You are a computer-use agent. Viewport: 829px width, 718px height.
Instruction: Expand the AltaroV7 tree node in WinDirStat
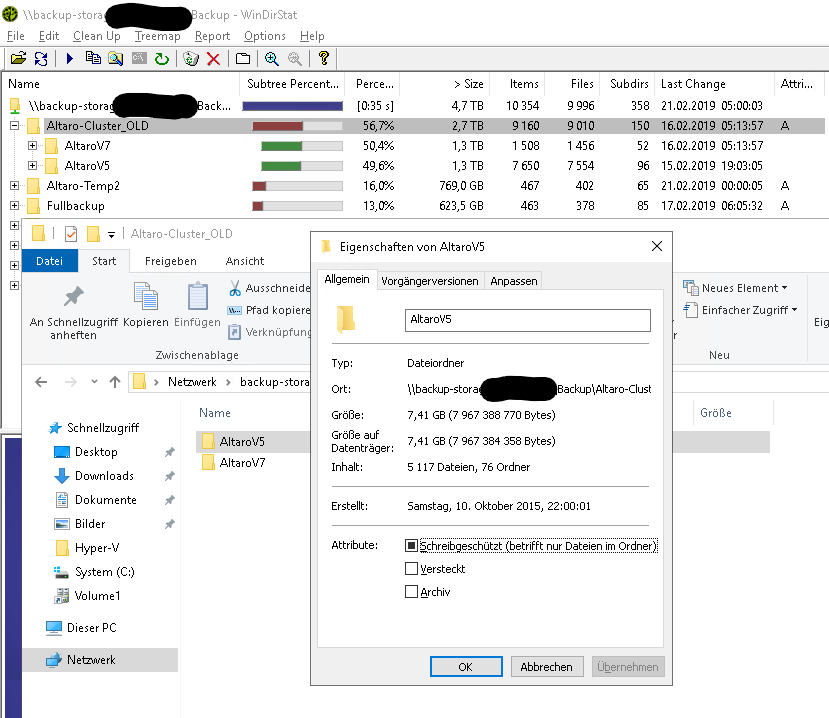(x=32, y=145)
